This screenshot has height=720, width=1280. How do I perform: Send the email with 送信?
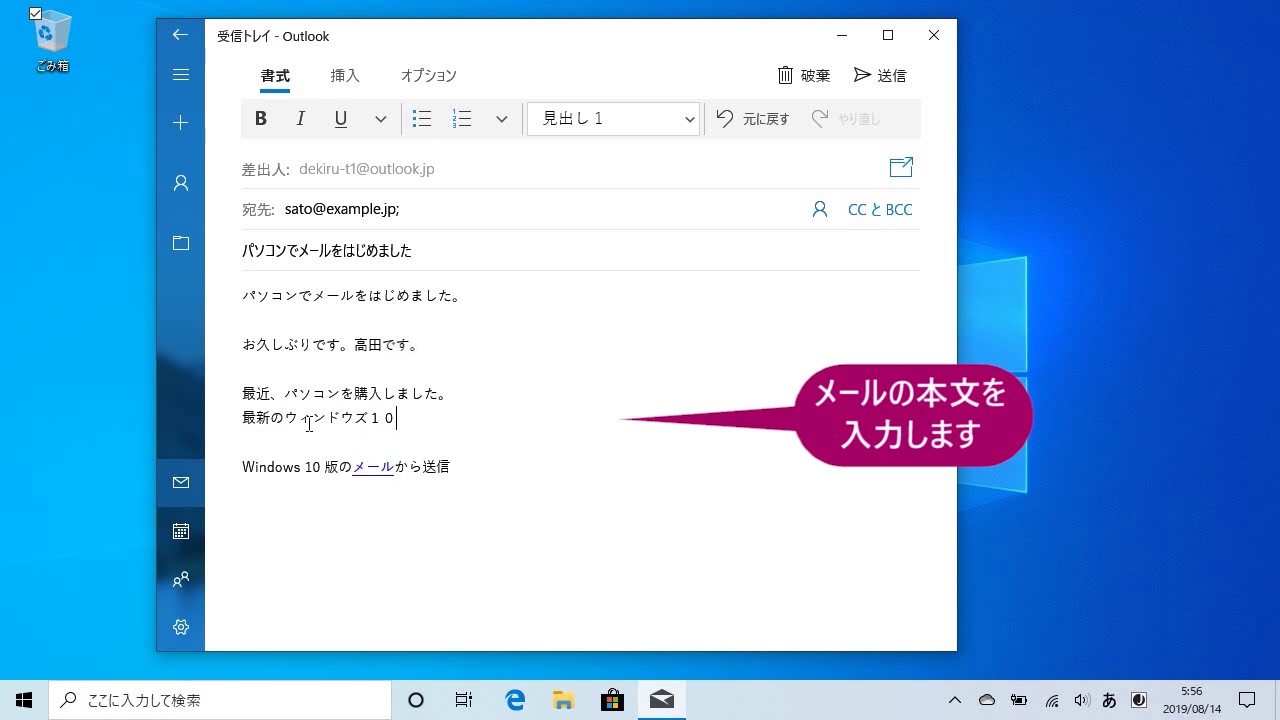[880, 75]
